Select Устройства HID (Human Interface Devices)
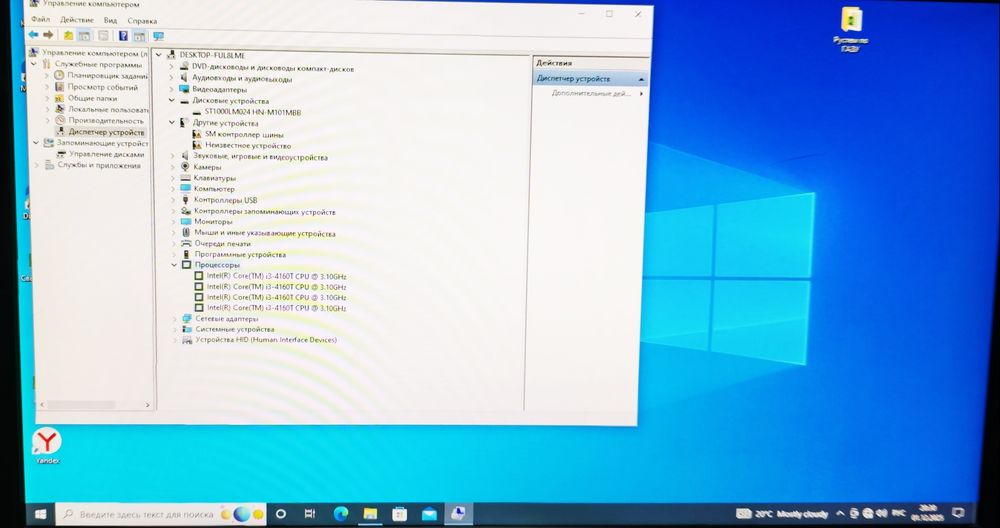 266,340
